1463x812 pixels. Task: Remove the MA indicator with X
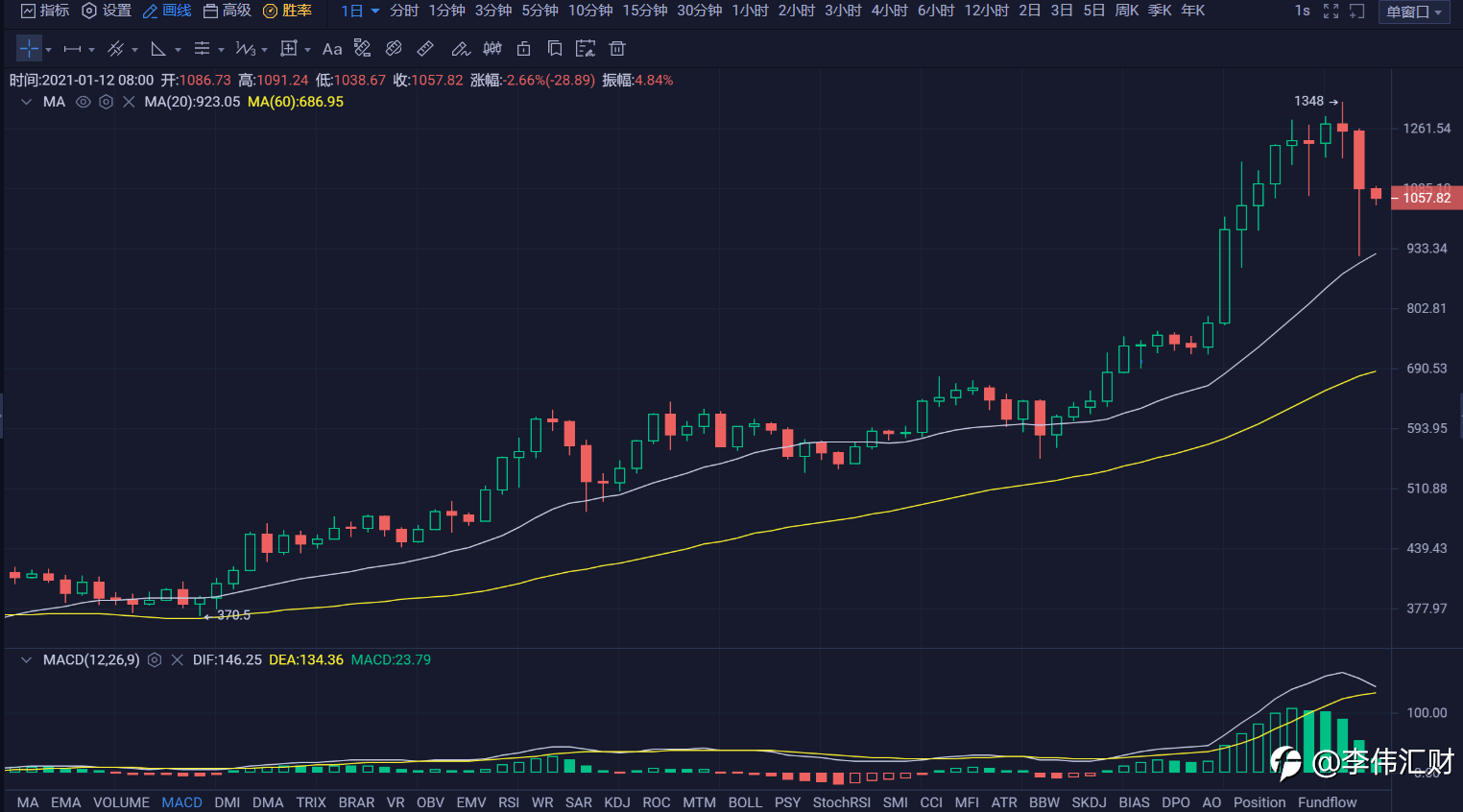129,102
